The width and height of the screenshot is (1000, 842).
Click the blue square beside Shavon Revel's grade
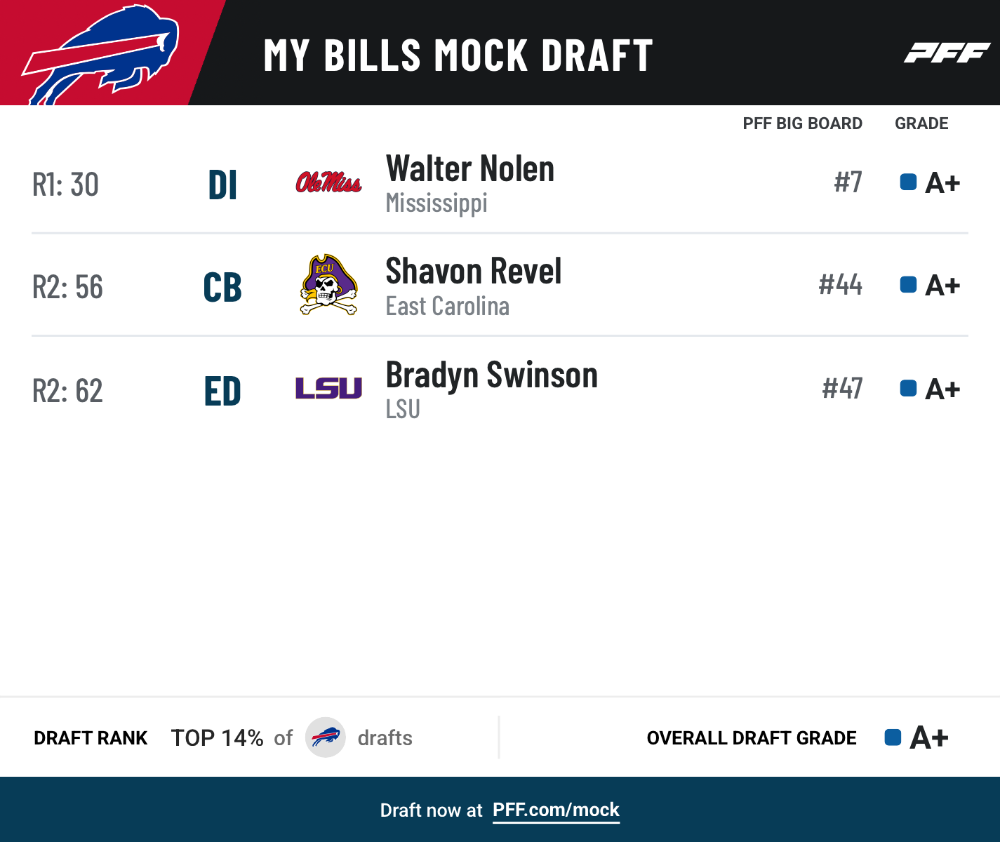(x=908, y=284)
